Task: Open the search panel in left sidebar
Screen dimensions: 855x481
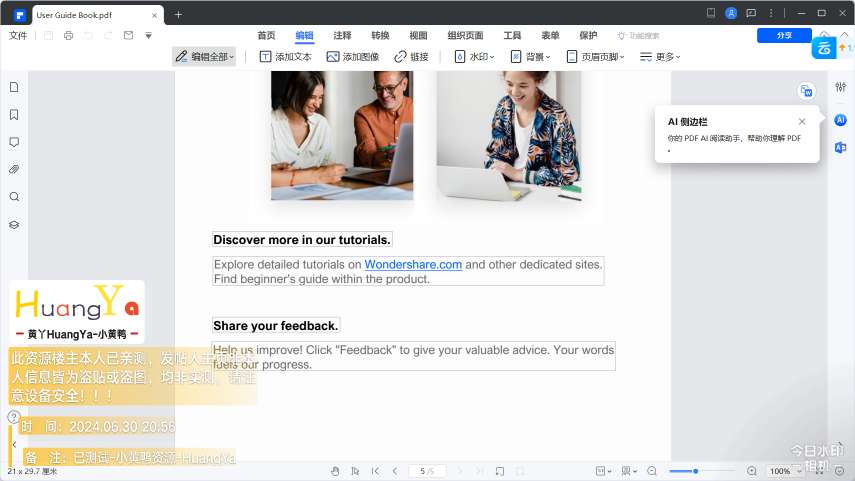Action: (14, 197)
